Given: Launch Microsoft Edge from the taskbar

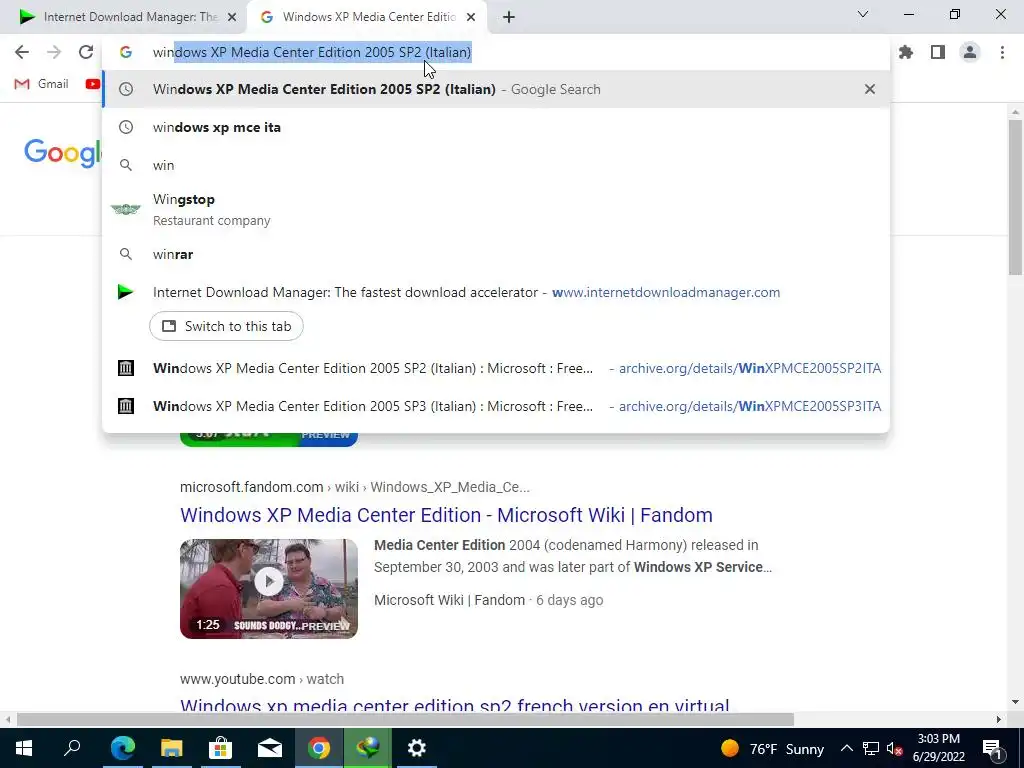Looking at the screenshot, I should [123, 748].
